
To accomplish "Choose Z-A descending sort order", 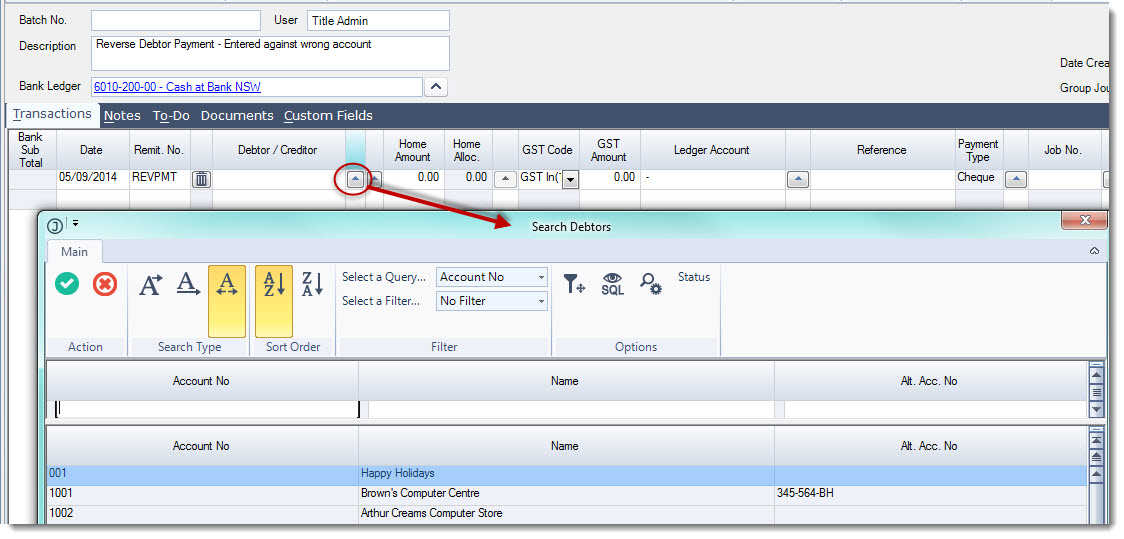I will click(312, 285).
